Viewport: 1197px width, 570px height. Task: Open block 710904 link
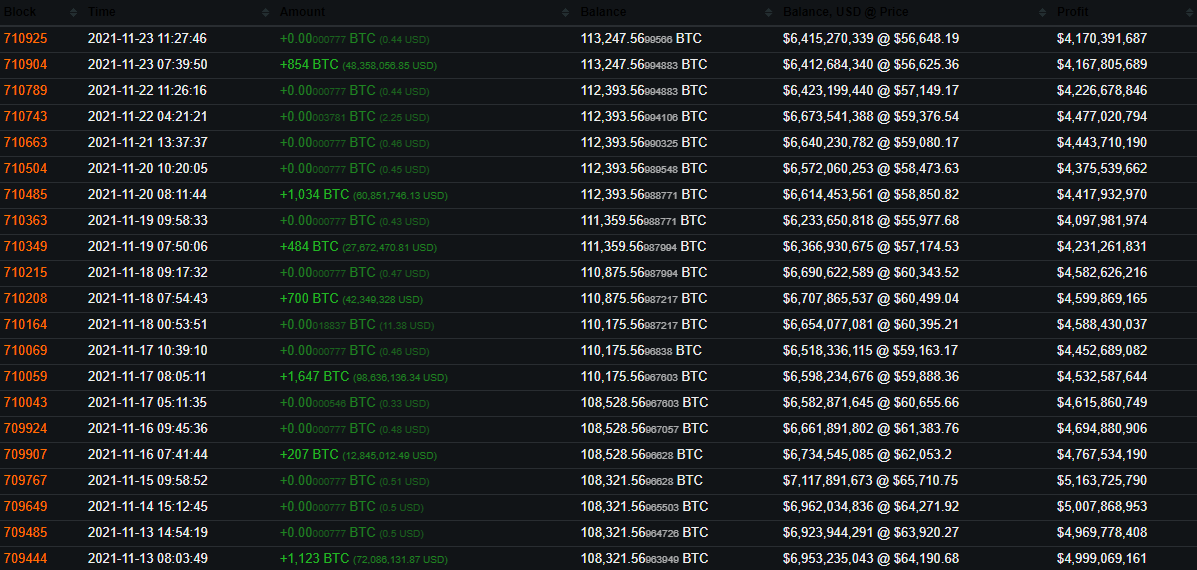pyautogui.click(x=25, y=65)
